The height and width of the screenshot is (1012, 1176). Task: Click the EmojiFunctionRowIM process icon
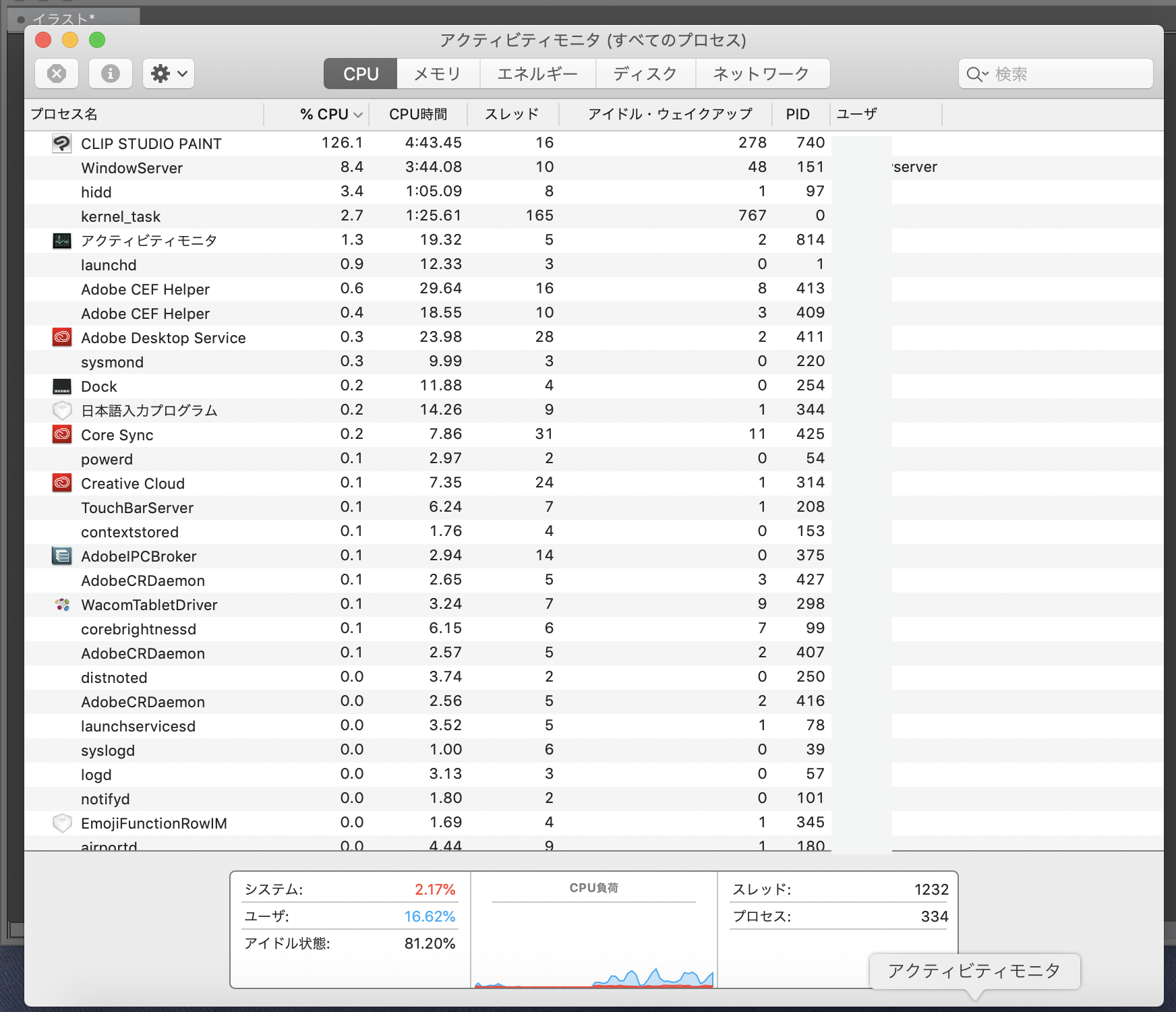click(x=62, y=823)
